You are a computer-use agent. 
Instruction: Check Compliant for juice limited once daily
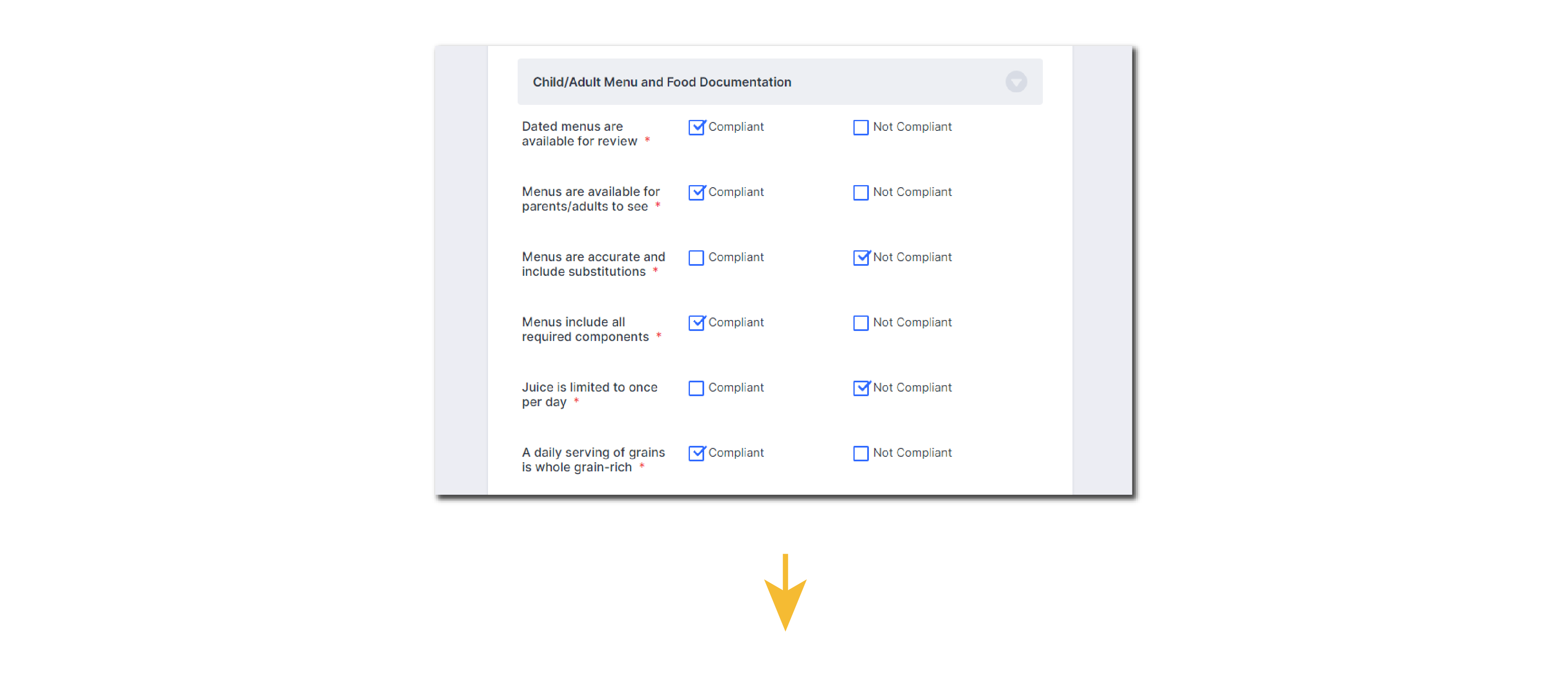(696, 388)
